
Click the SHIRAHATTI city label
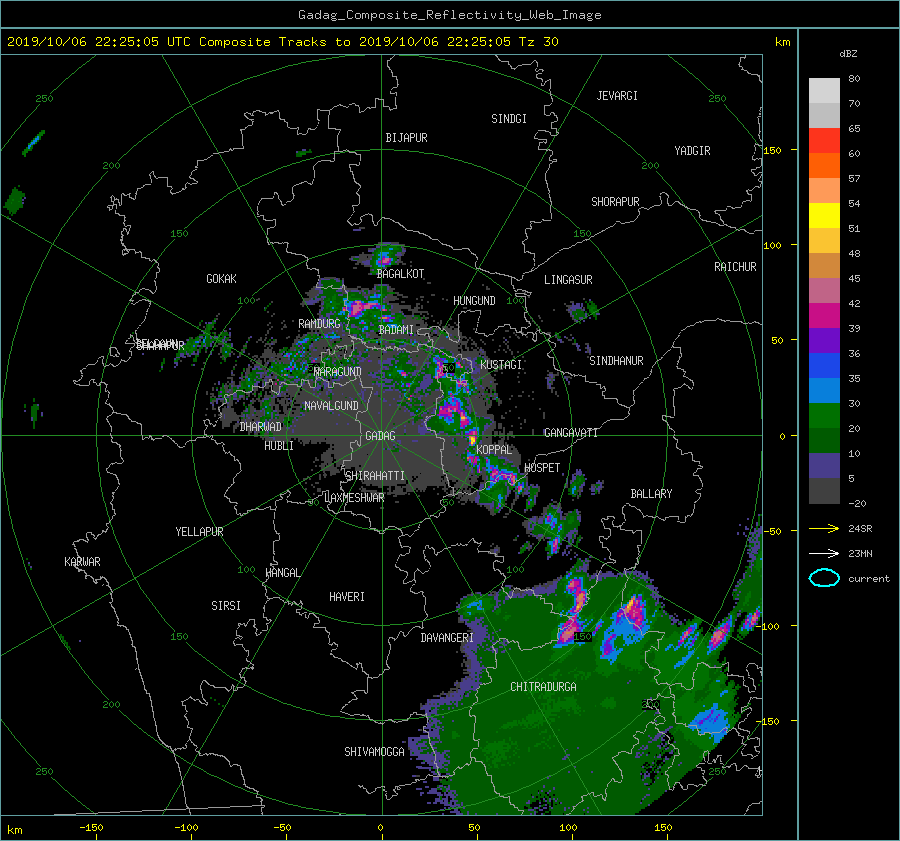pos(375,475)
